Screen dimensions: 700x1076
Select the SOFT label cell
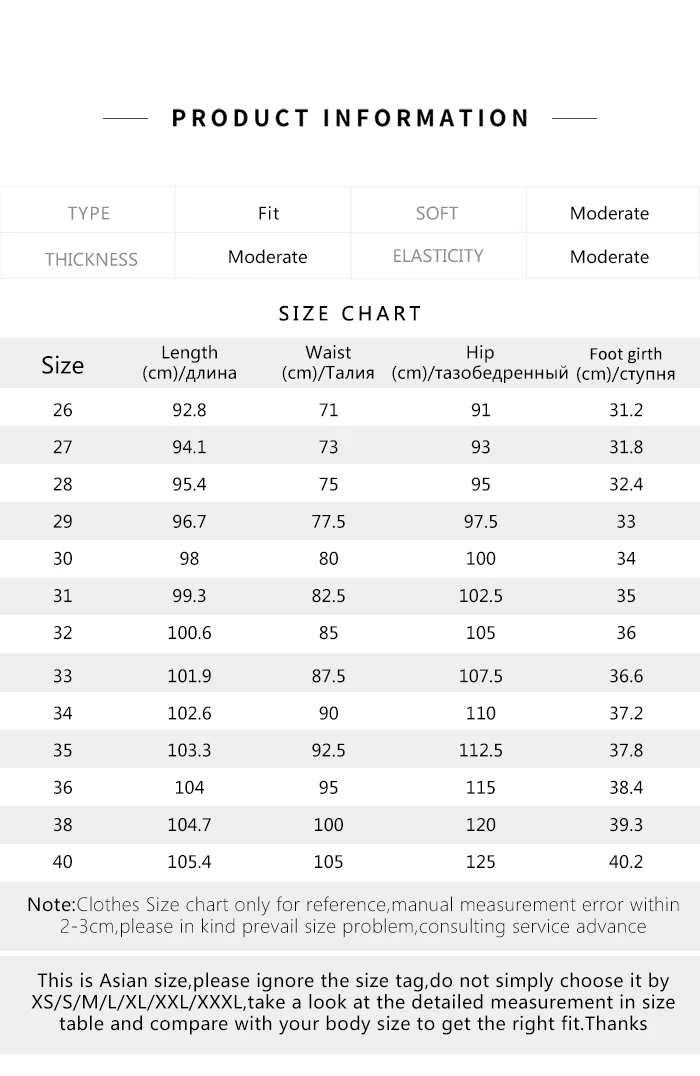(437, 213)
